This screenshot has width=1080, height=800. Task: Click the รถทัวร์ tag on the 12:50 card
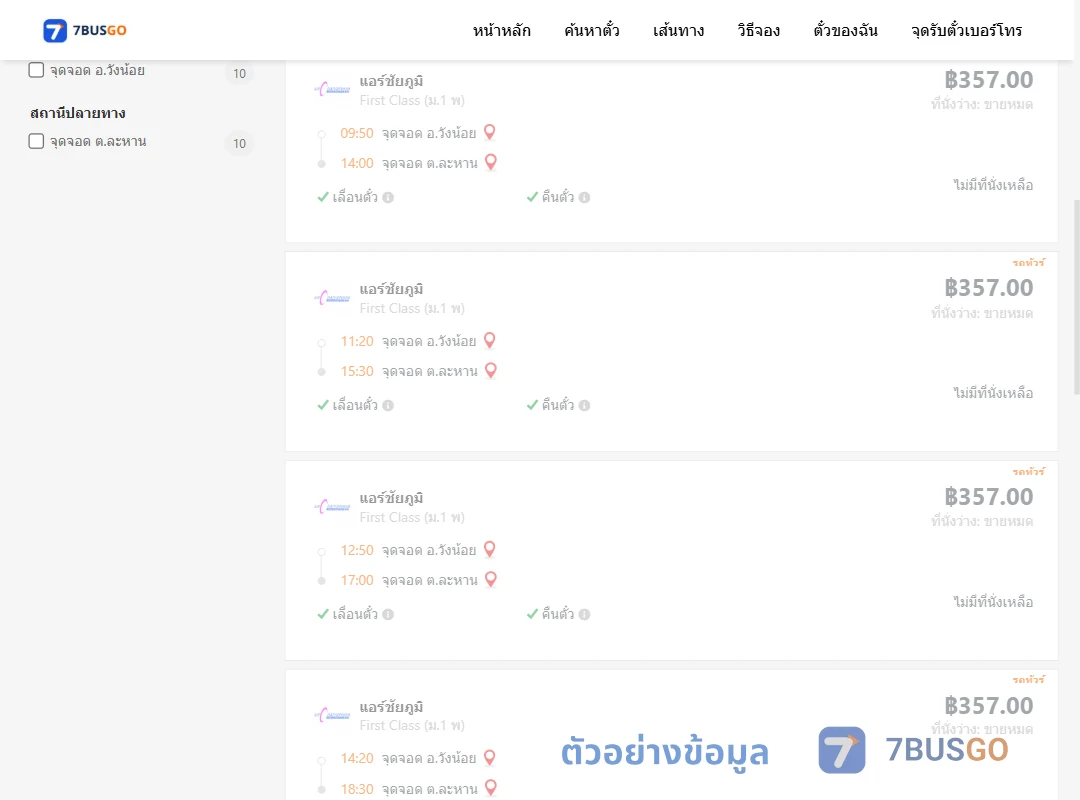point(1028,471)
